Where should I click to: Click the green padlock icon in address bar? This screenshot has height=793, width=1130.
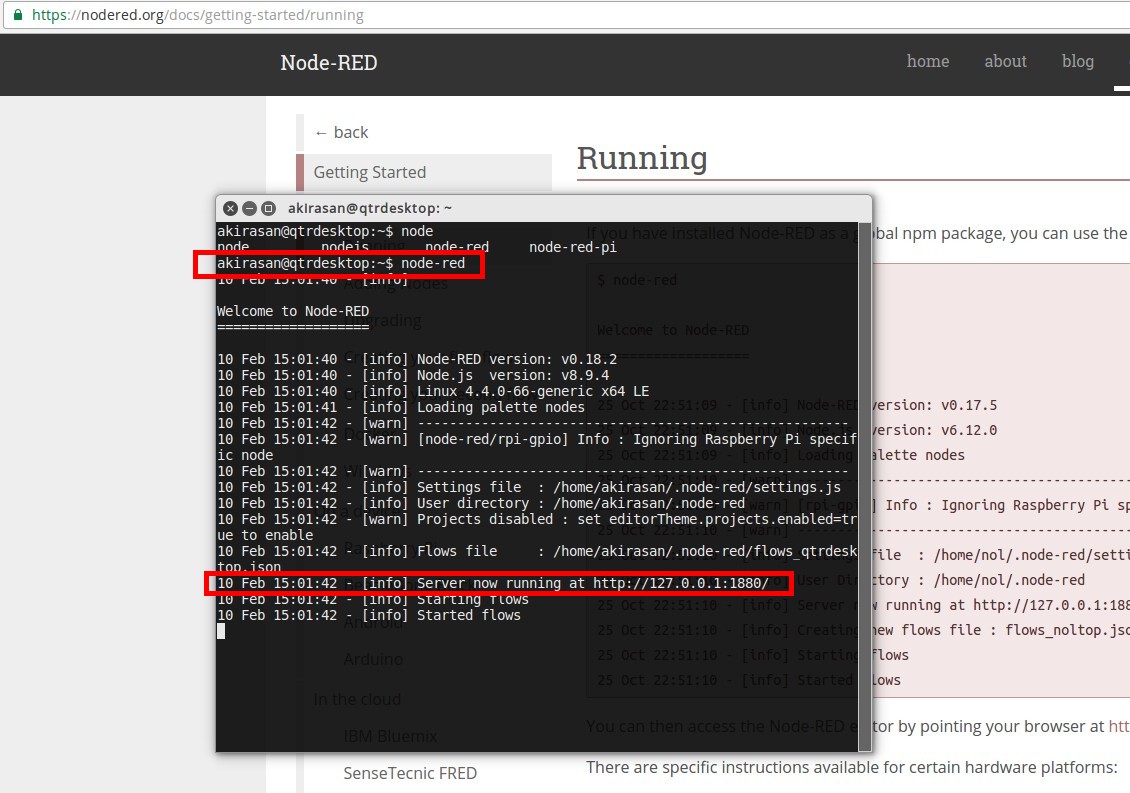pos(18,14)
